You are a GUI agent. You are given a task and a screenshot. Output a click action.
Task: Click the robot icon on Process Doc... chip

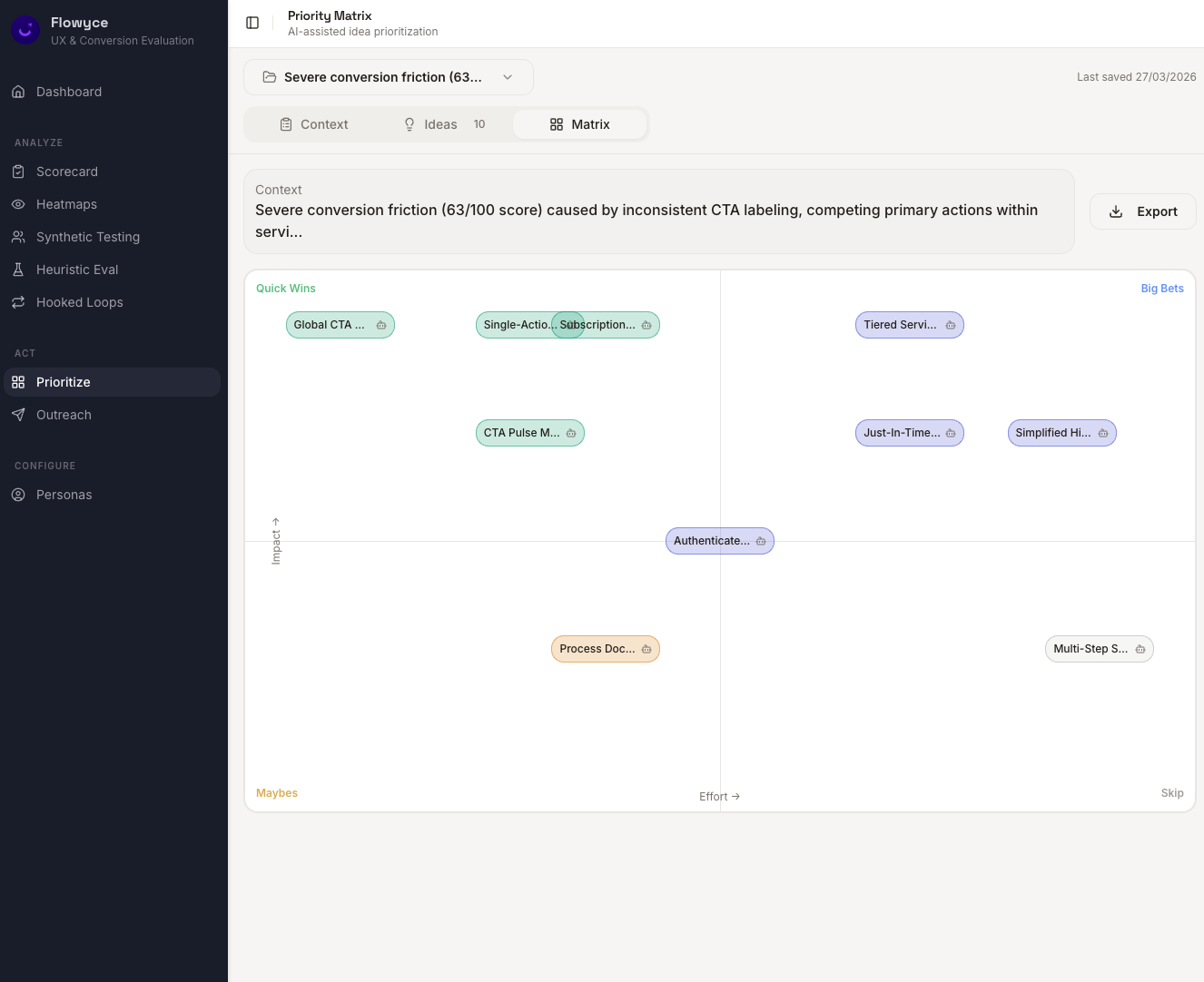[646, 649]
